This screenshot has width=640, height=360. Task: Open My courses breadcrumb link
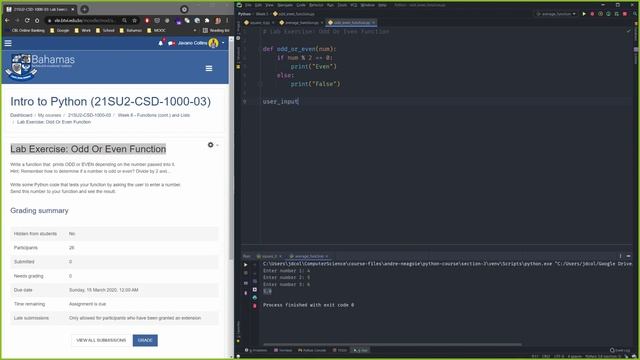(x=49, y=115)
